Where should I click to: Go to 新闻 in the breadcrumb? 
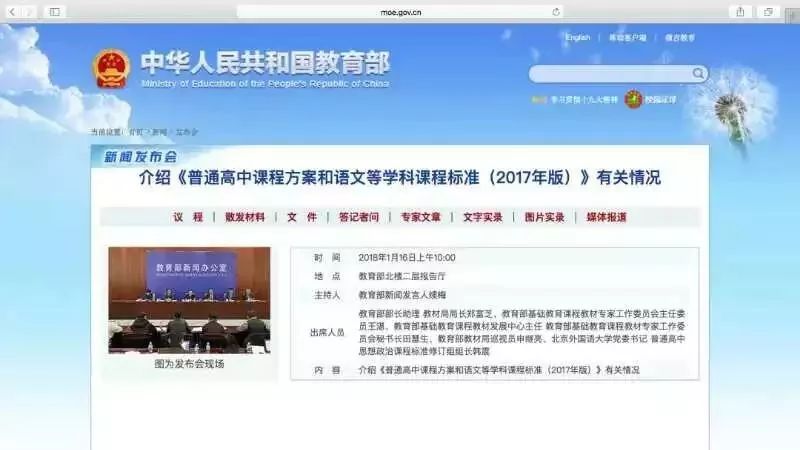coord(160,132)
